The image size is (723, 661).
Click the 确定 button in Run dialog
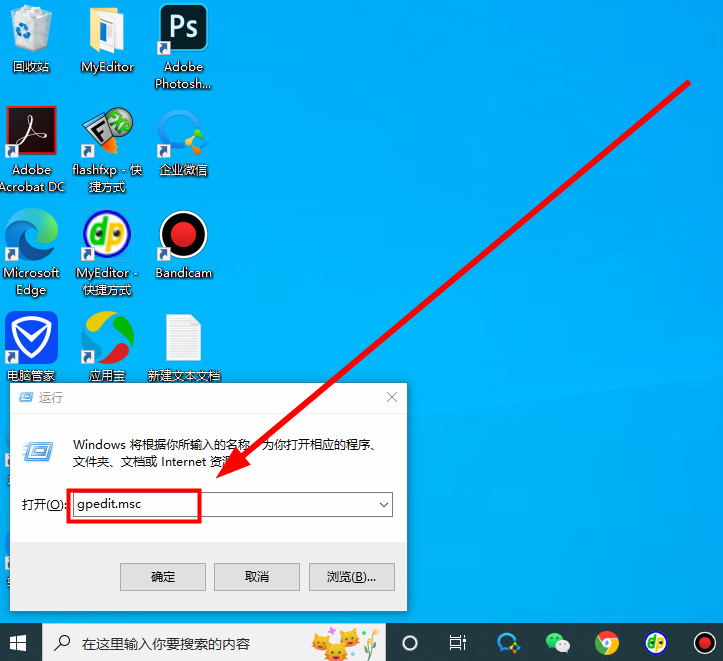163,577
